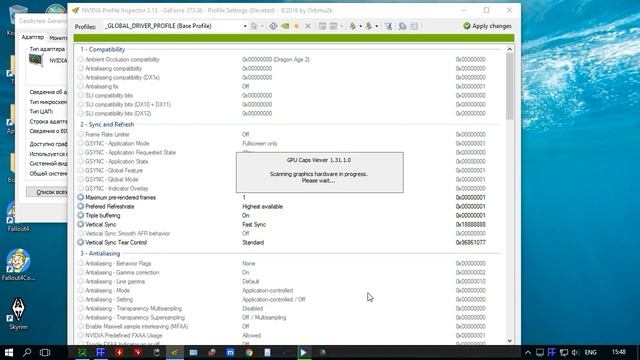Restore profile to NVIDIA defaults via green logo icon
Screen dimensions: 640x360
click(285, 26)
